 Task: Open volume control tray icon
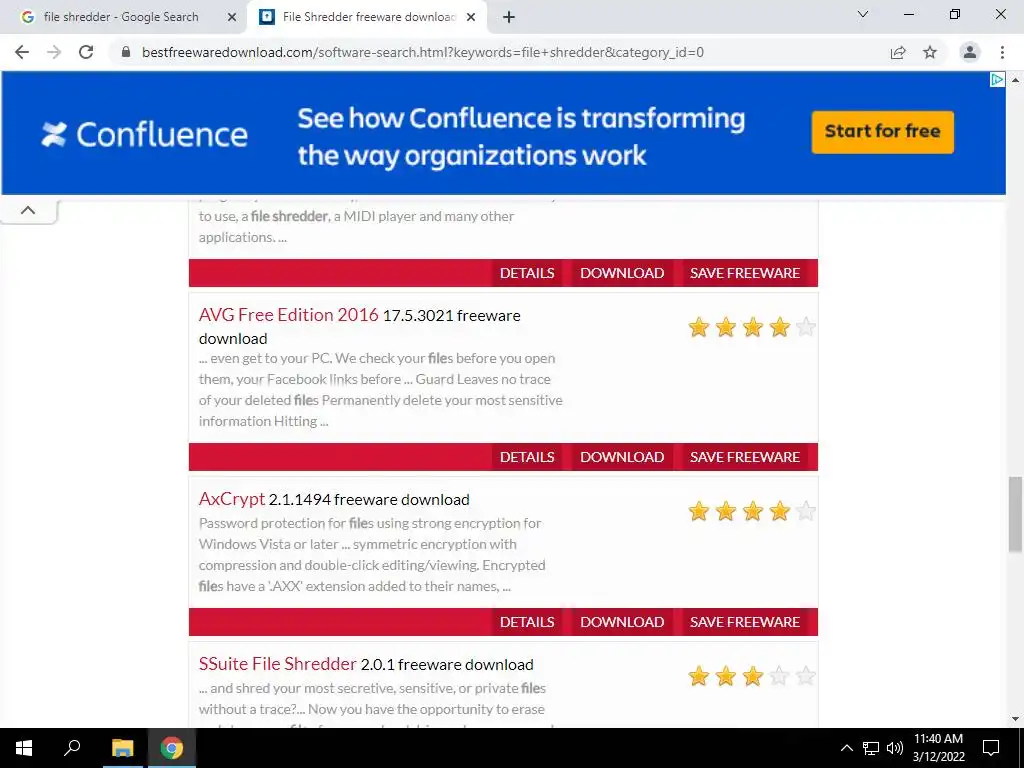[895, 748]
